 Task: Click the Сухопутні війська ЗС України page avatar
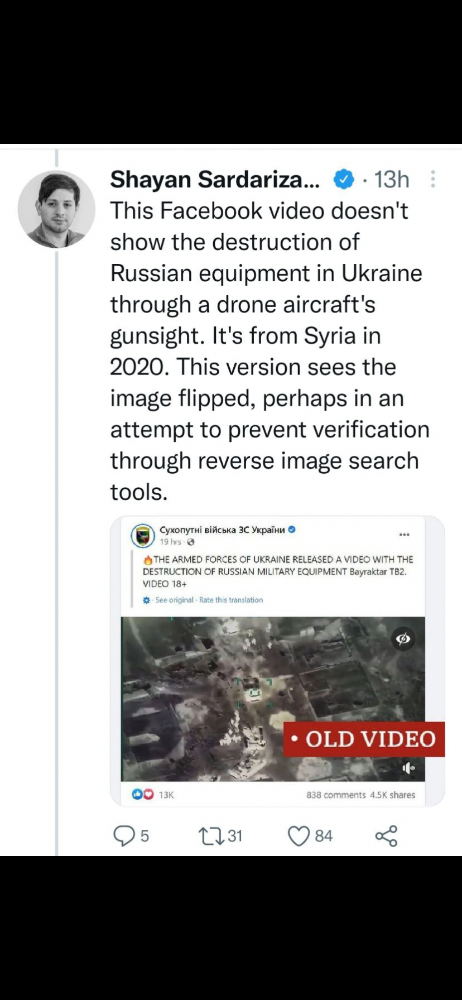click(x=143, y=536)
